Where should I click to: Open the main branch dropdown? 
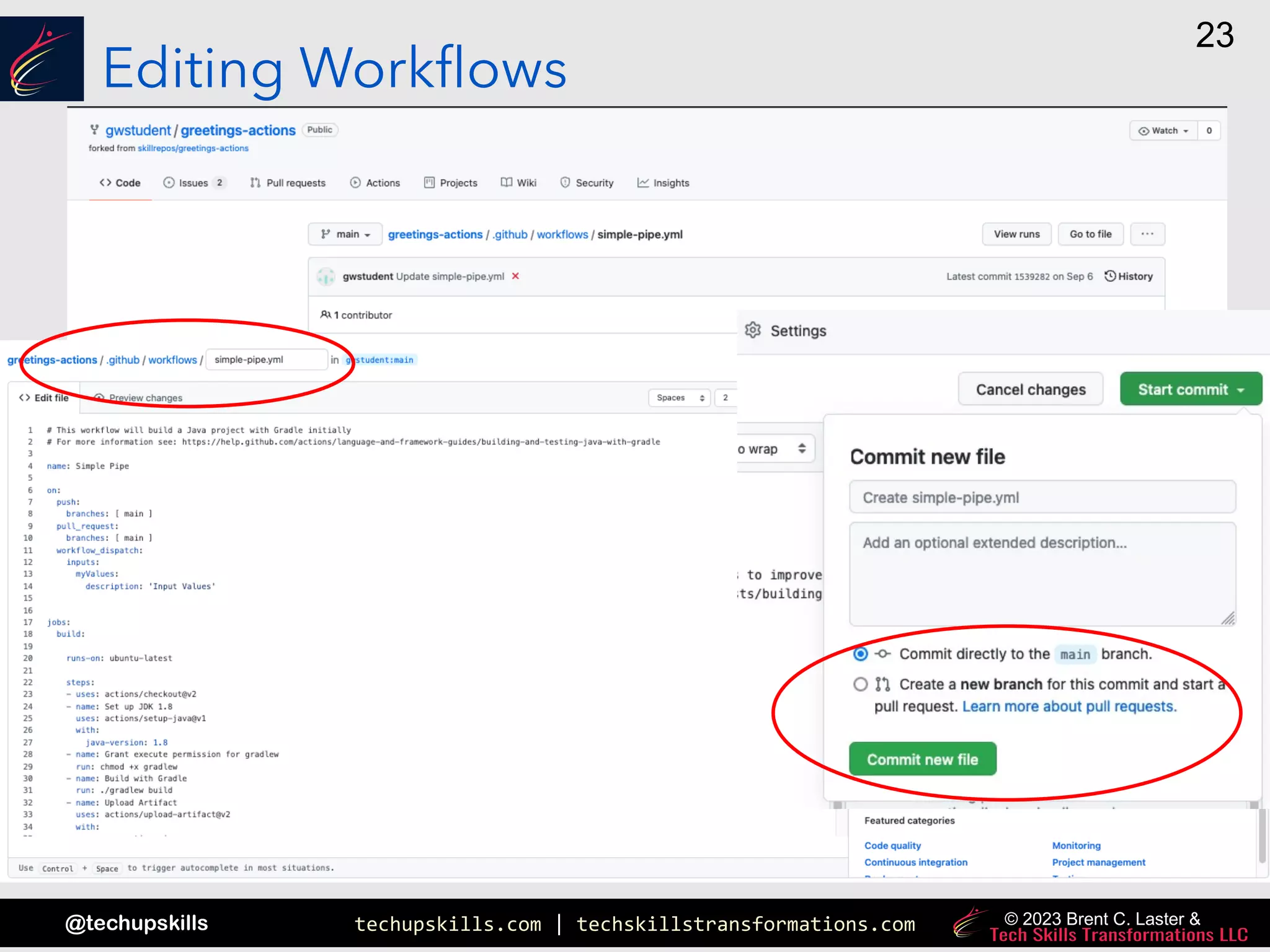pos(345,234)
